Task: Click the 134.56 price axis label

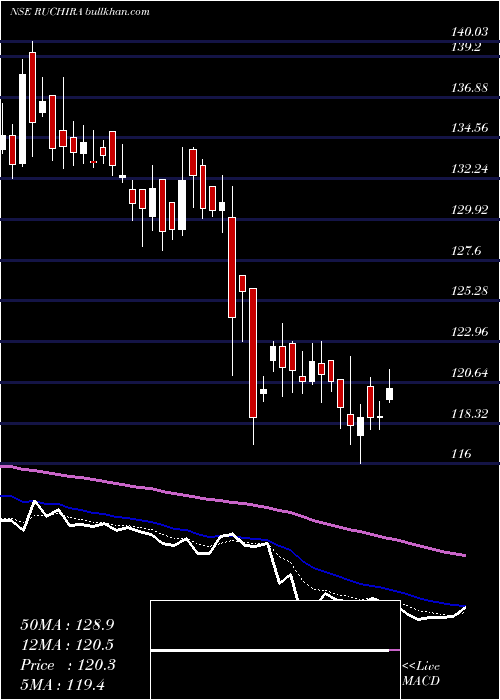Action: pyautogui.click(x=470, y=128)
